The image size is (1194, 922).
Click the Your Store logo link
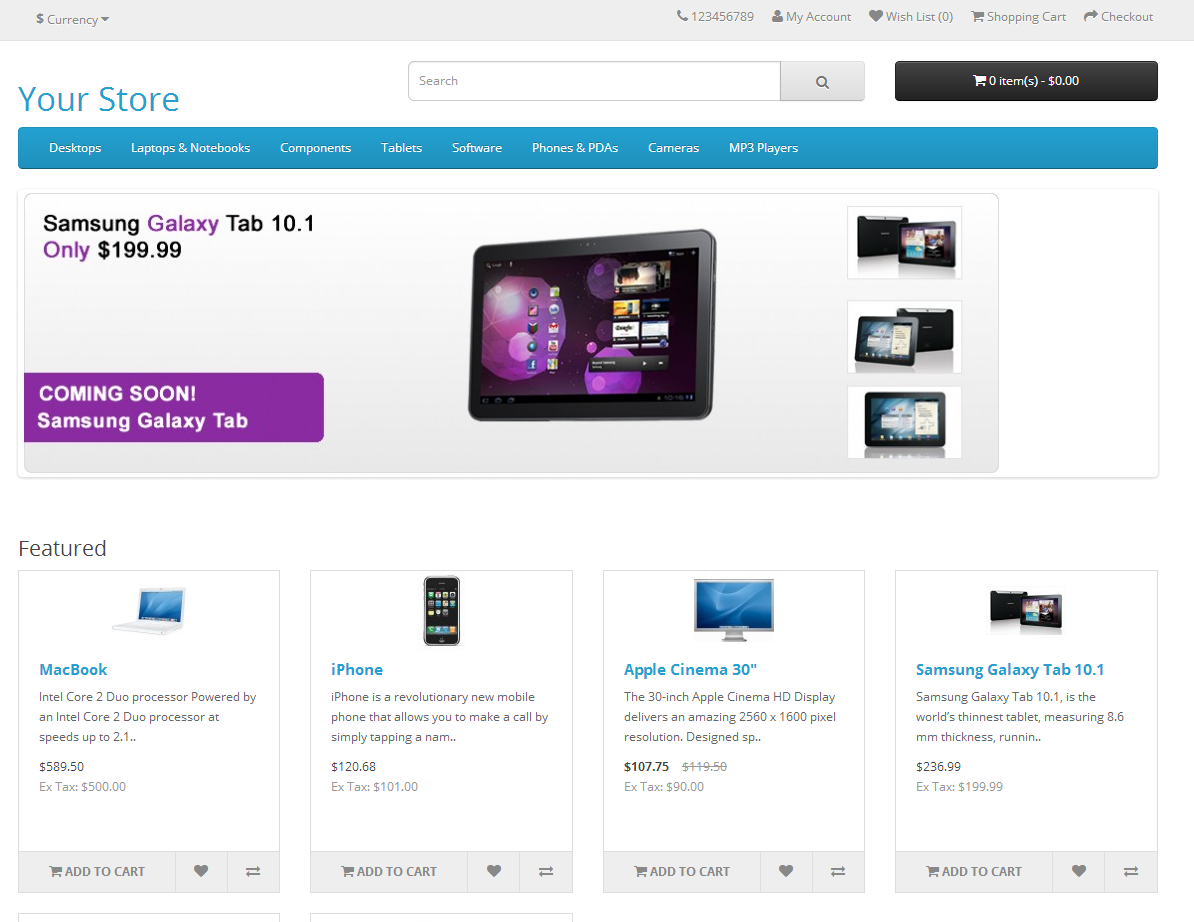click(99, 99)
